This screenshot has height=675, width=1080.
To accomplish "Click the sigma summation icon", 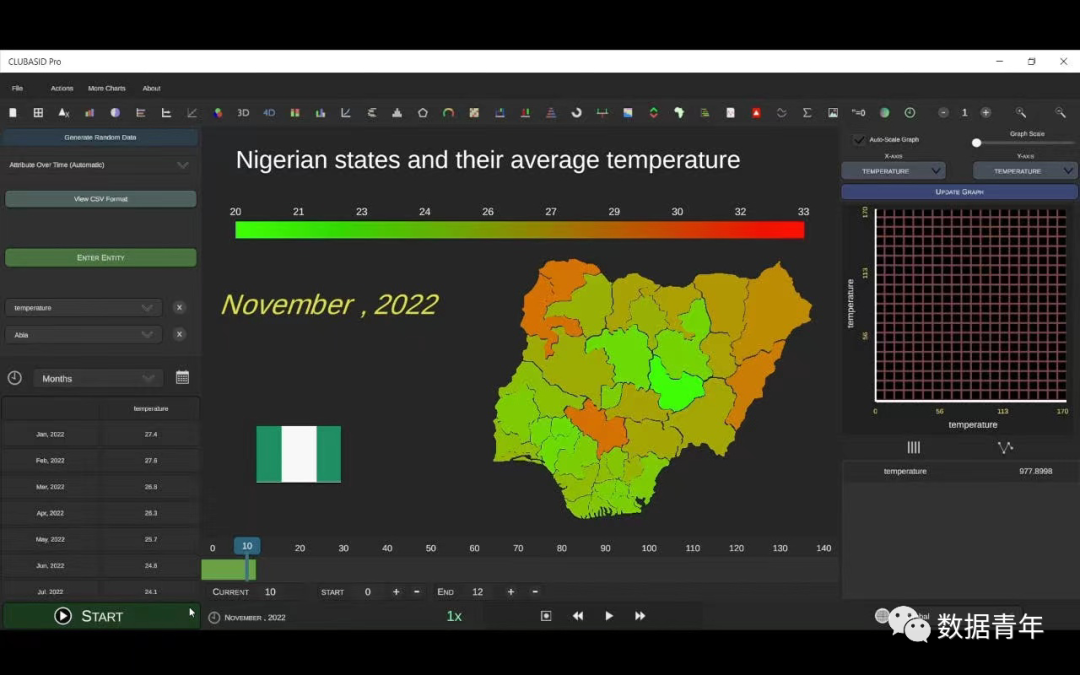I will click(x=807, y=112).
